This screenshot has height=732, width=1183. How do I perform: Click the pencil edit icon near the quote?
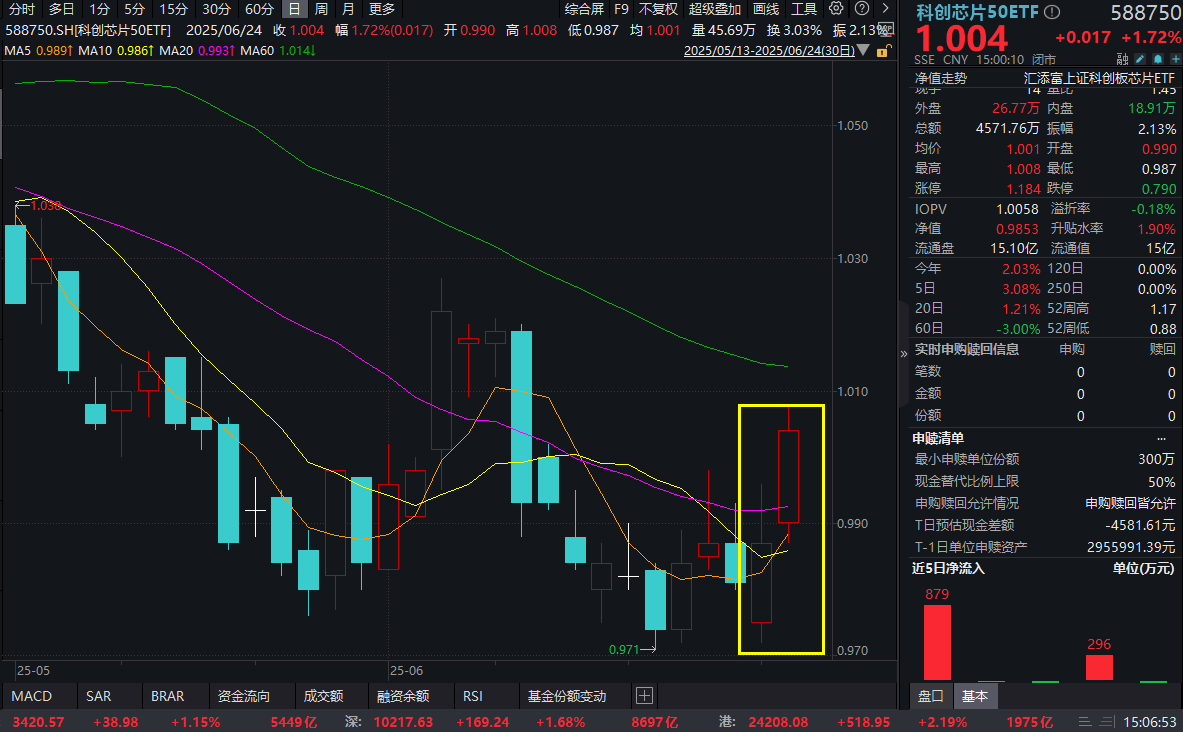point(1141,57)
